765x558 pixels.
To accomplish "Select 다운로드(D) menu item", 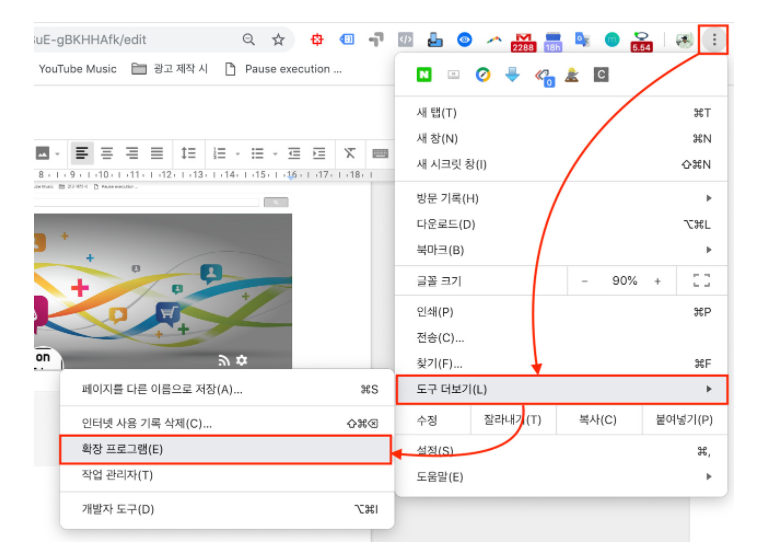I will pos(561,224).
